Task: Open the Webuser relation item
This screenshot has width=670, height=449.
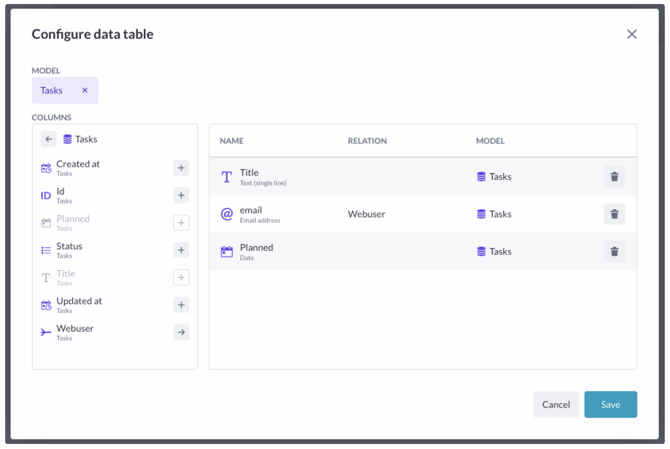Action: (x=115, y=332)
